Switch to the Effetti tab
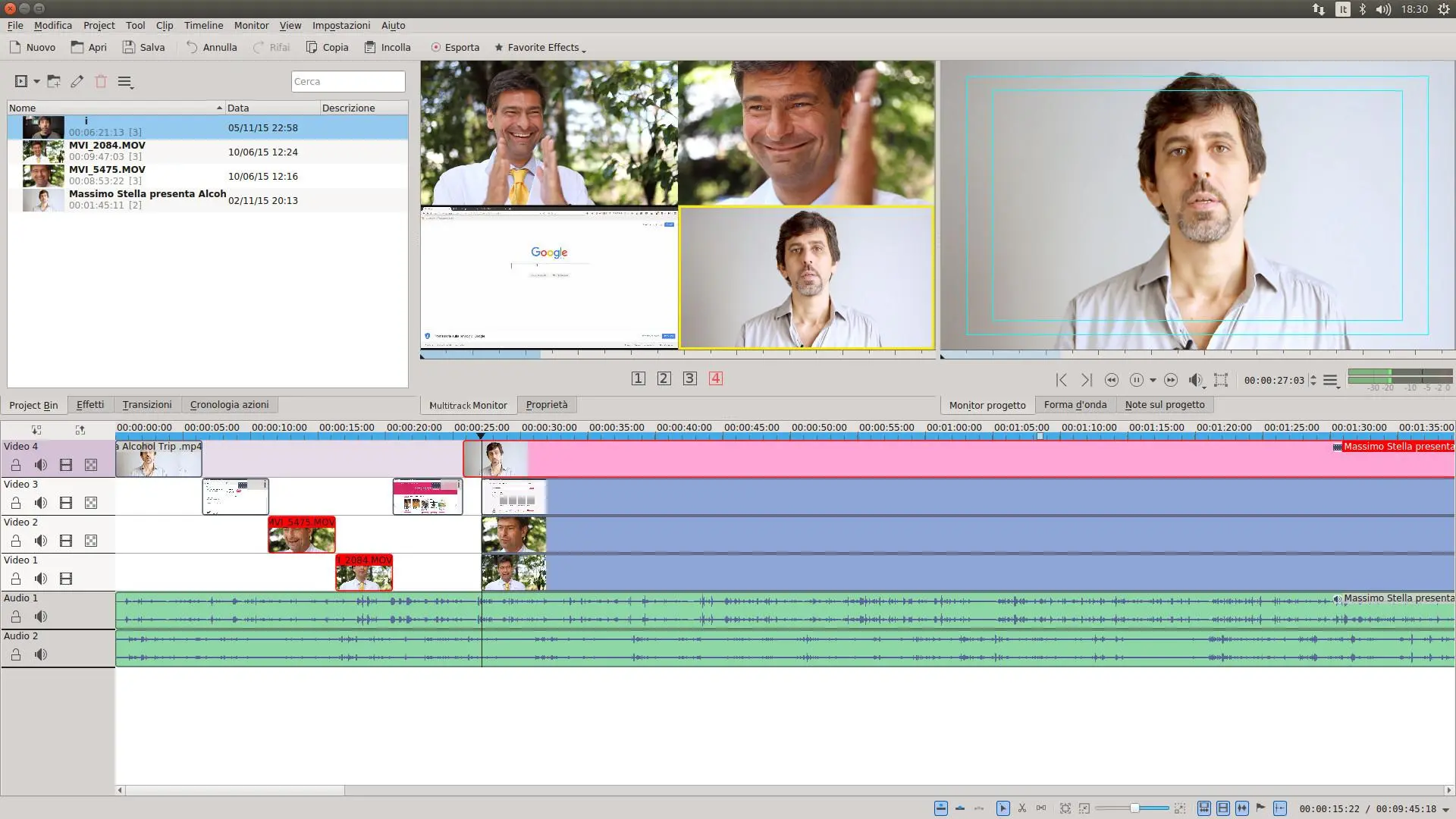 [90, 405]
